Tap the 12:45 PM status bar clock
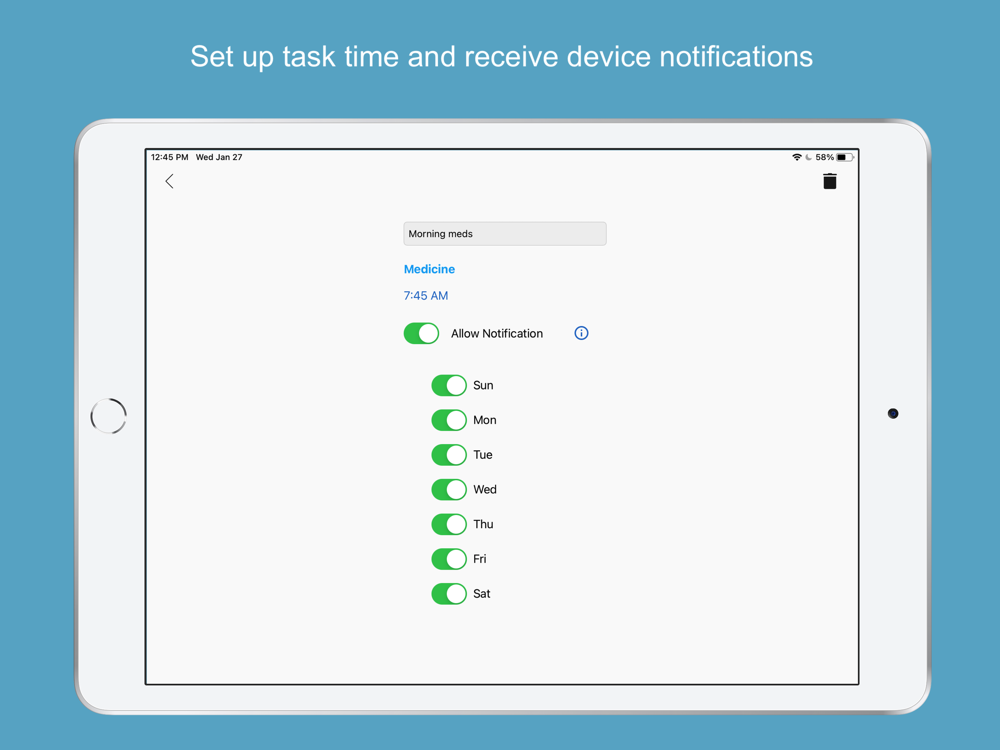 (x=170, y=157)
